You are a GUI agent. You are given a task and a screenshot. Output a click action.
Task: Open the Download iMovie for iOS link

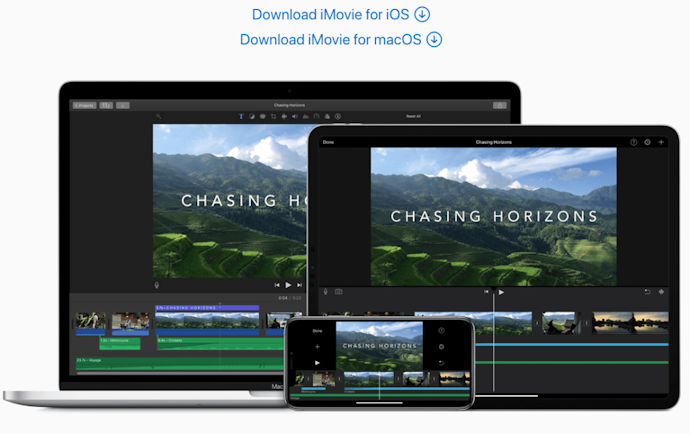coord(341,15)
